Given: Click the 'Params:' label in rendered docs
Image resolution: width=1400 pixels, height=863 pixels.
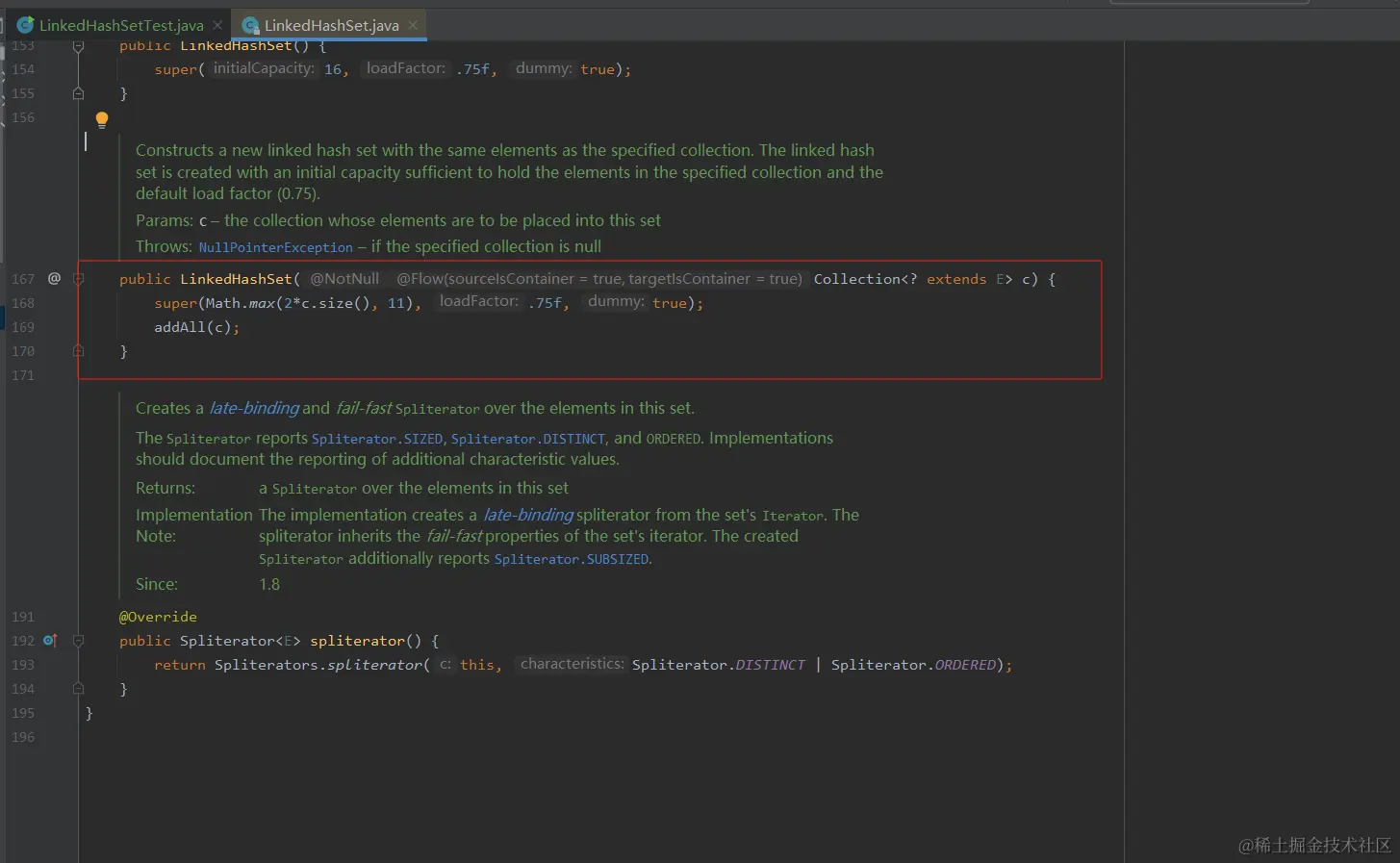Looking at the screenshot, I should [x=165, y=220].
